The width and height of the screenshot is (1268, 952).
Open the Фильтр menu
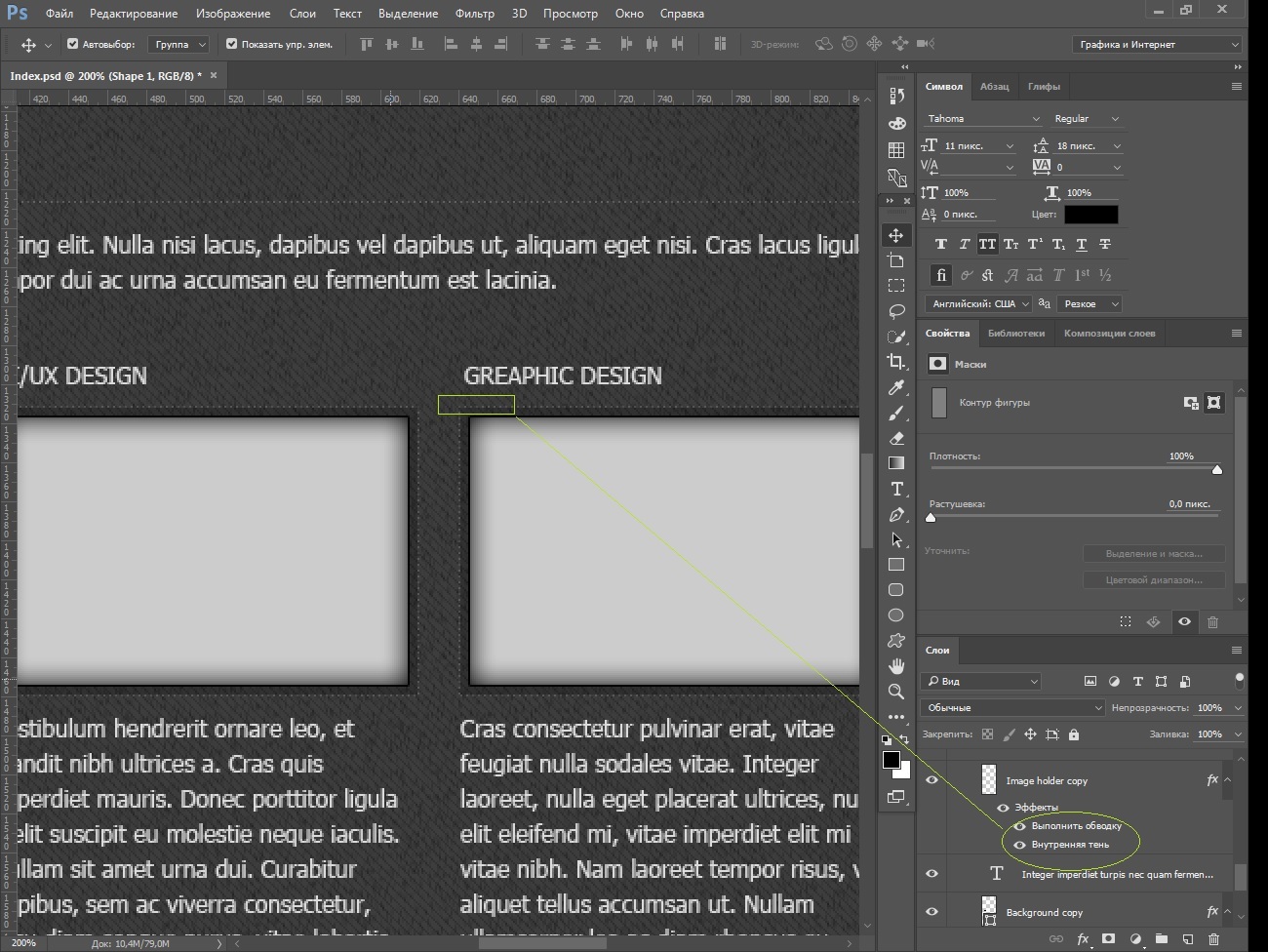pyautogui.click(x=475, y=14)
